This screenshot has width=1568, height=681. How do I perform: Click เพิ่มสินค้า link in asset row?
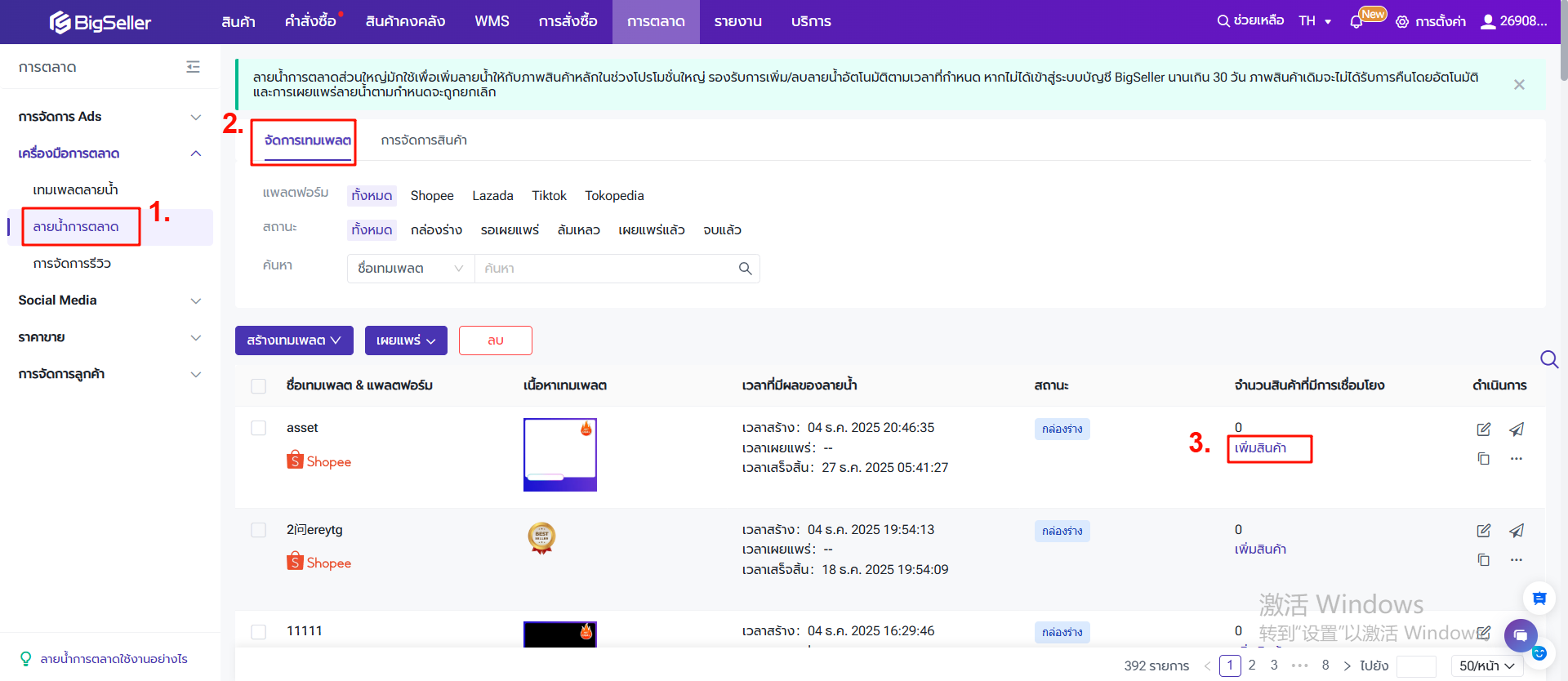(1260, 448)
